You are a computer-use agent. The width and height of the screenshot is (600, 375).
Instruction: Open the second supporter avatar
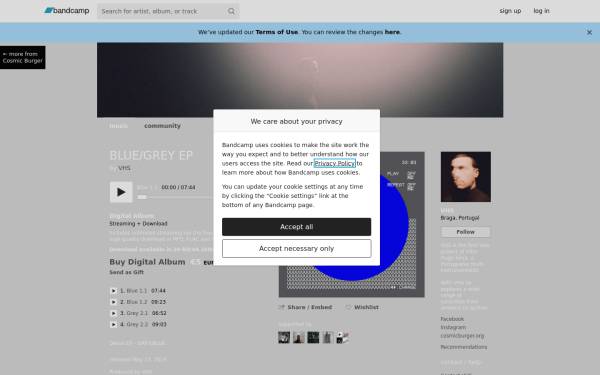coord(298,338)
